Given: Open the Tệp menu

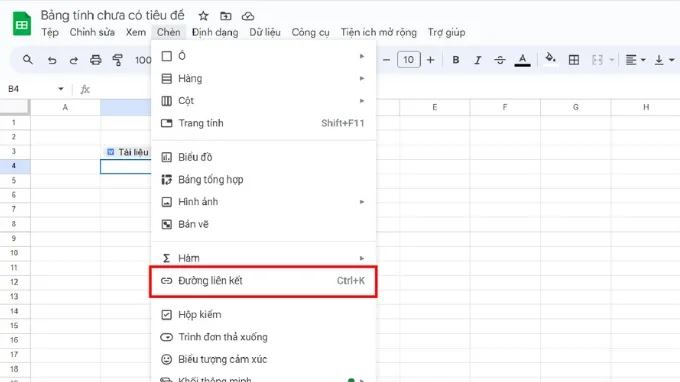Looking at the screenshot, I should pos(50,33).
